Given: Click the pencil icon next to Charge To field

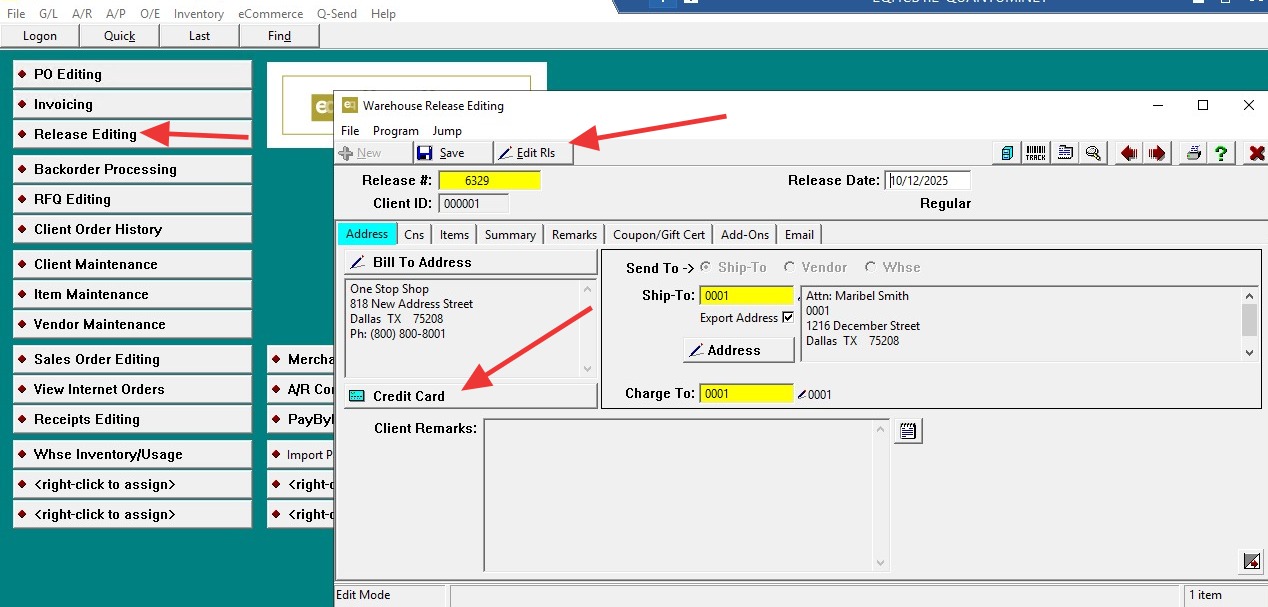Looking at the screenshot, I should tap(801, 394).
